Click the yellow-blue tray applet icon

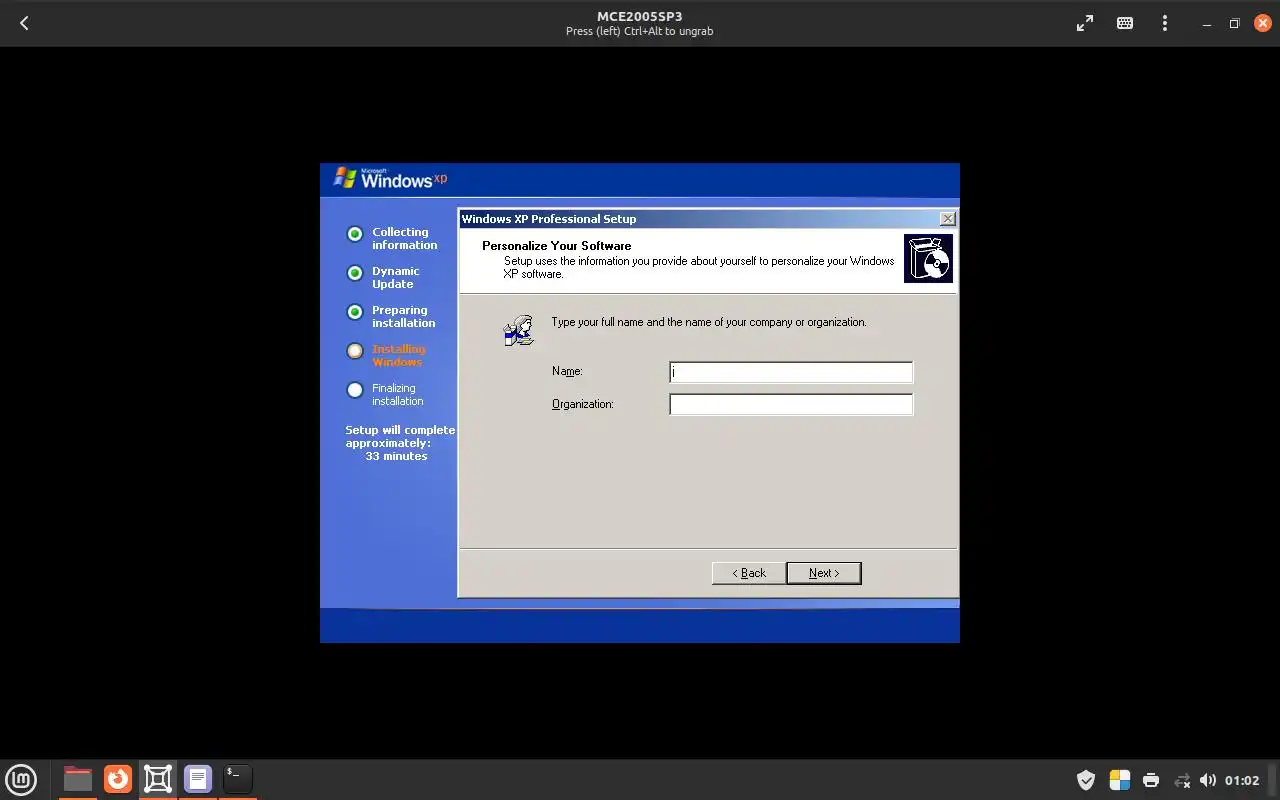1120,780
